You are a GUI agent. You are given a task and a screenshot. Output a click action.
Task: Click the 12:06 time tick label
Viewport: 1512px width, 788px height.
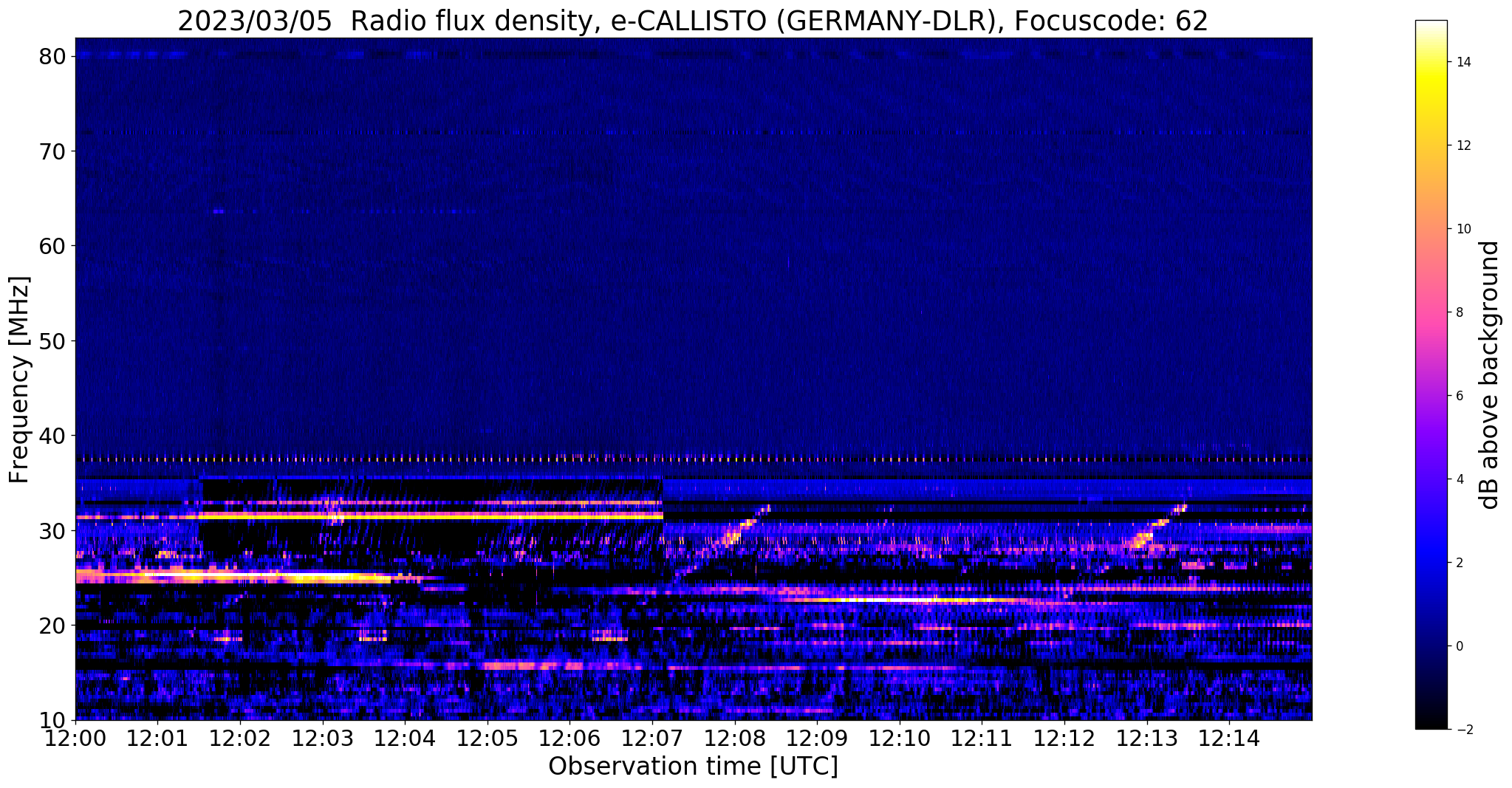pyautogui.click(x=569, y=738)
